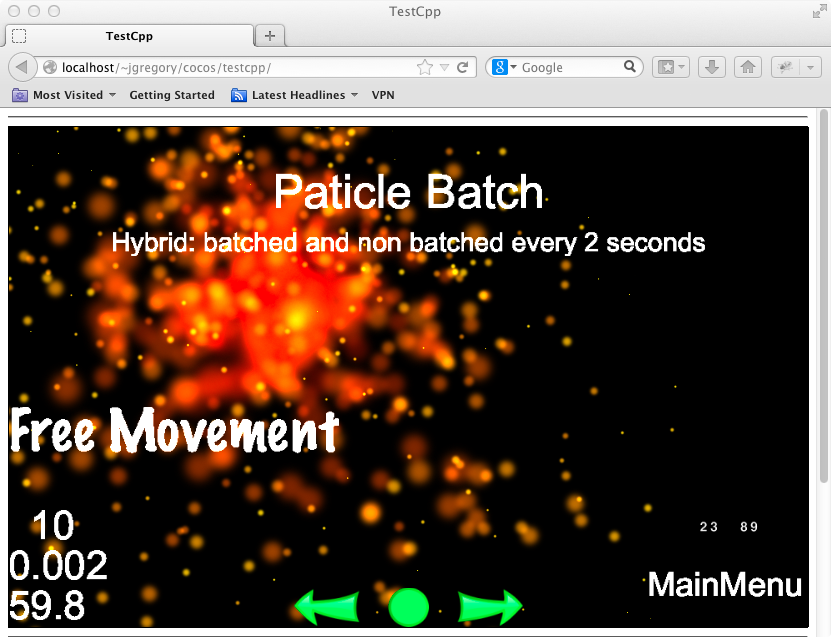Screen dimensions: 831x637
Task: Click the dashed tab favicon
Action: (19, 36)
